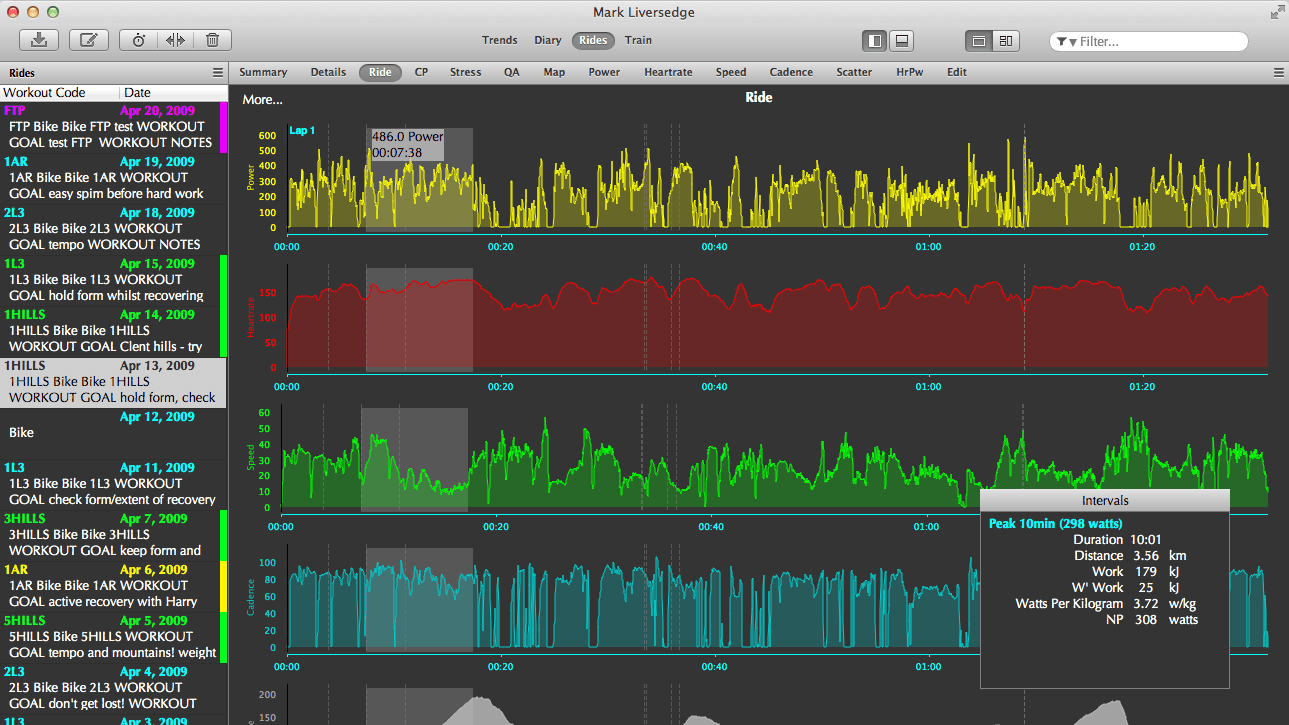This screenshot has width=1289, height=725.
Task: Toggle the left sidebar visibility
Action: (x=873, y=41)
